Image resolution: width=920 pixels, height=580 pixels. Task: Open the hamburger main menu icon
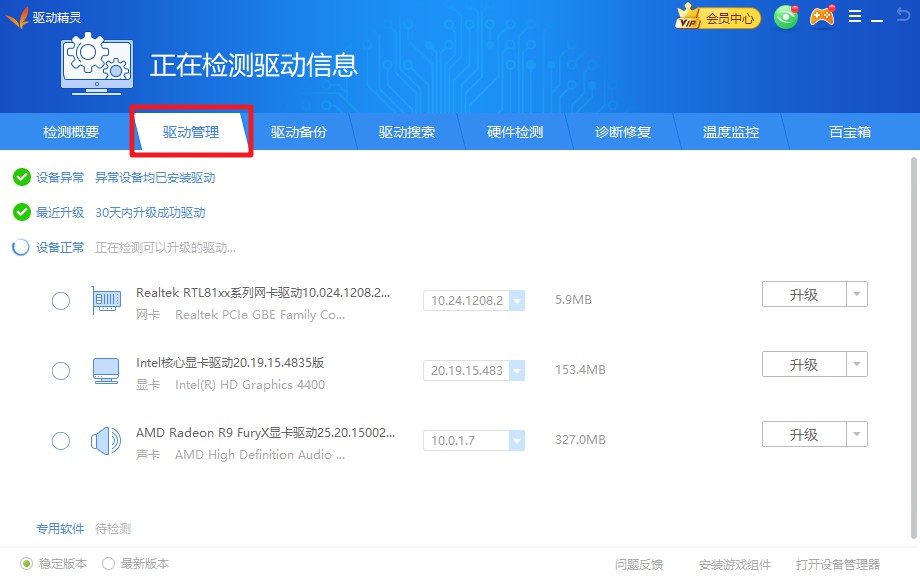[855, 16]
